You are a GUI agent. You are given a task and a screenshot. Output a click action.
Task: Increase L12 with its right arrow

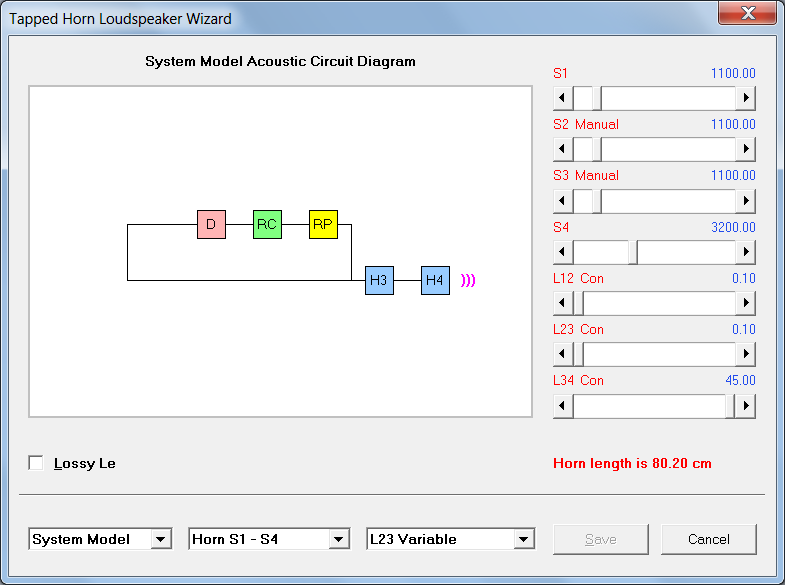[745, 303]
